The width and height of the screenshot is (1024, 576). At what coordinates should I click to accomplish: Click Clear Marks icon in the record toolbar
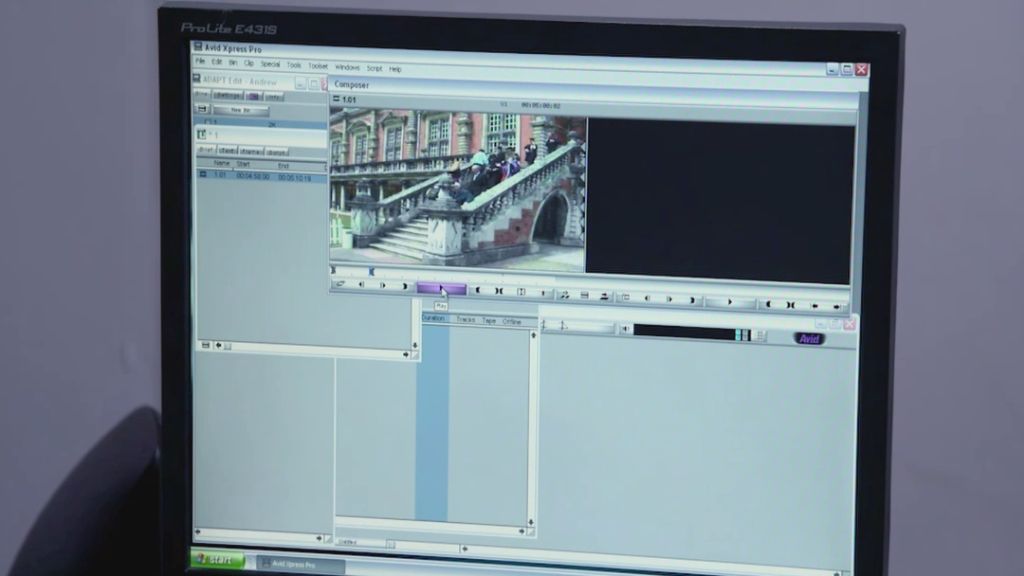tap(791, 305)
